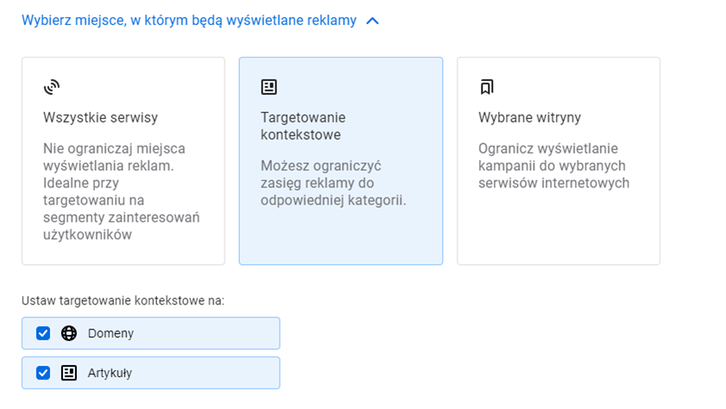Click the globe icon beside Domeny
This screenshot has height=409, width=726.
tap(69, 333)
